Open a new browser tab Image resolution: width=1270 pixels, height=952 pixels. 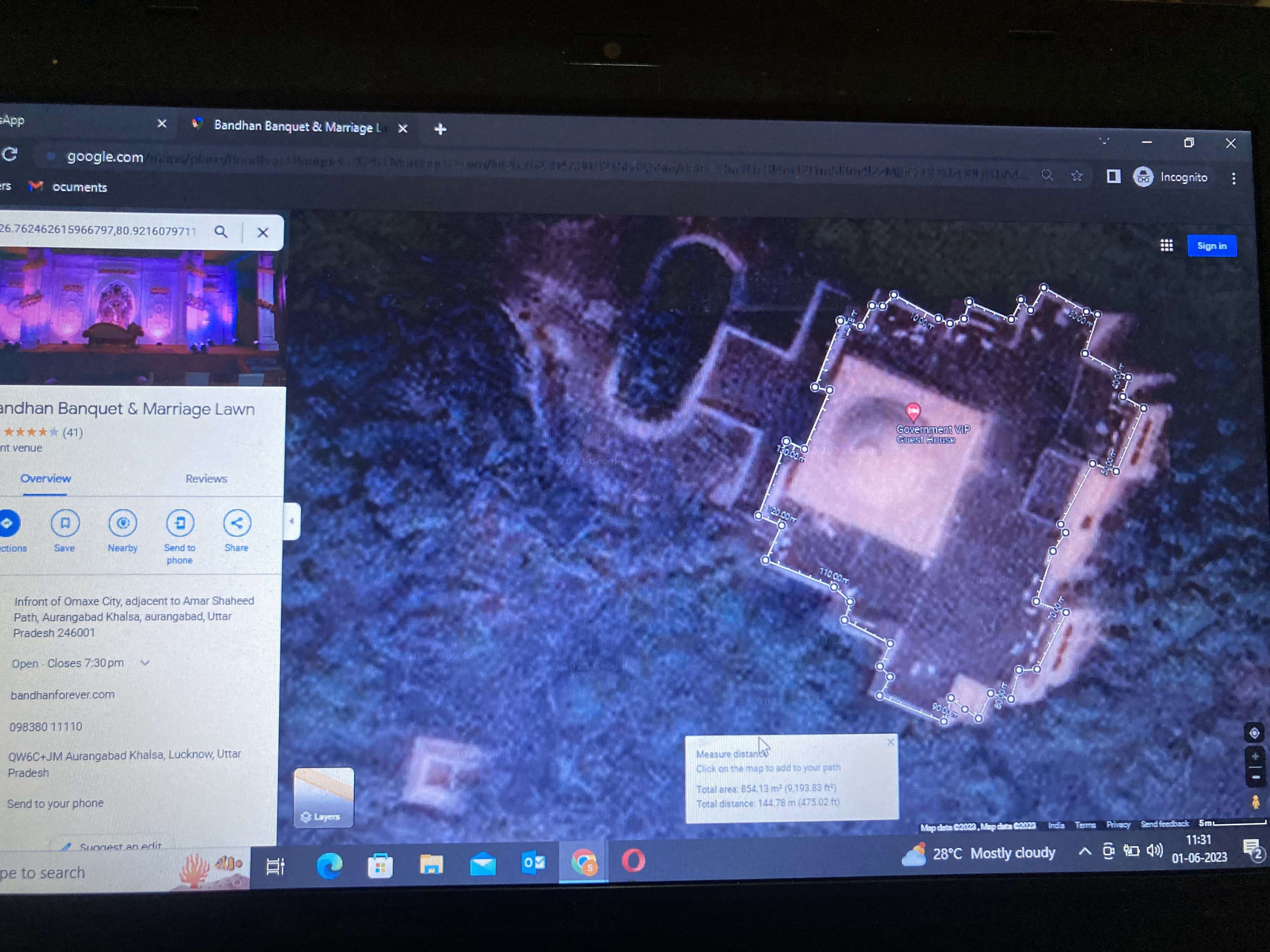click(x=440, y=129)
